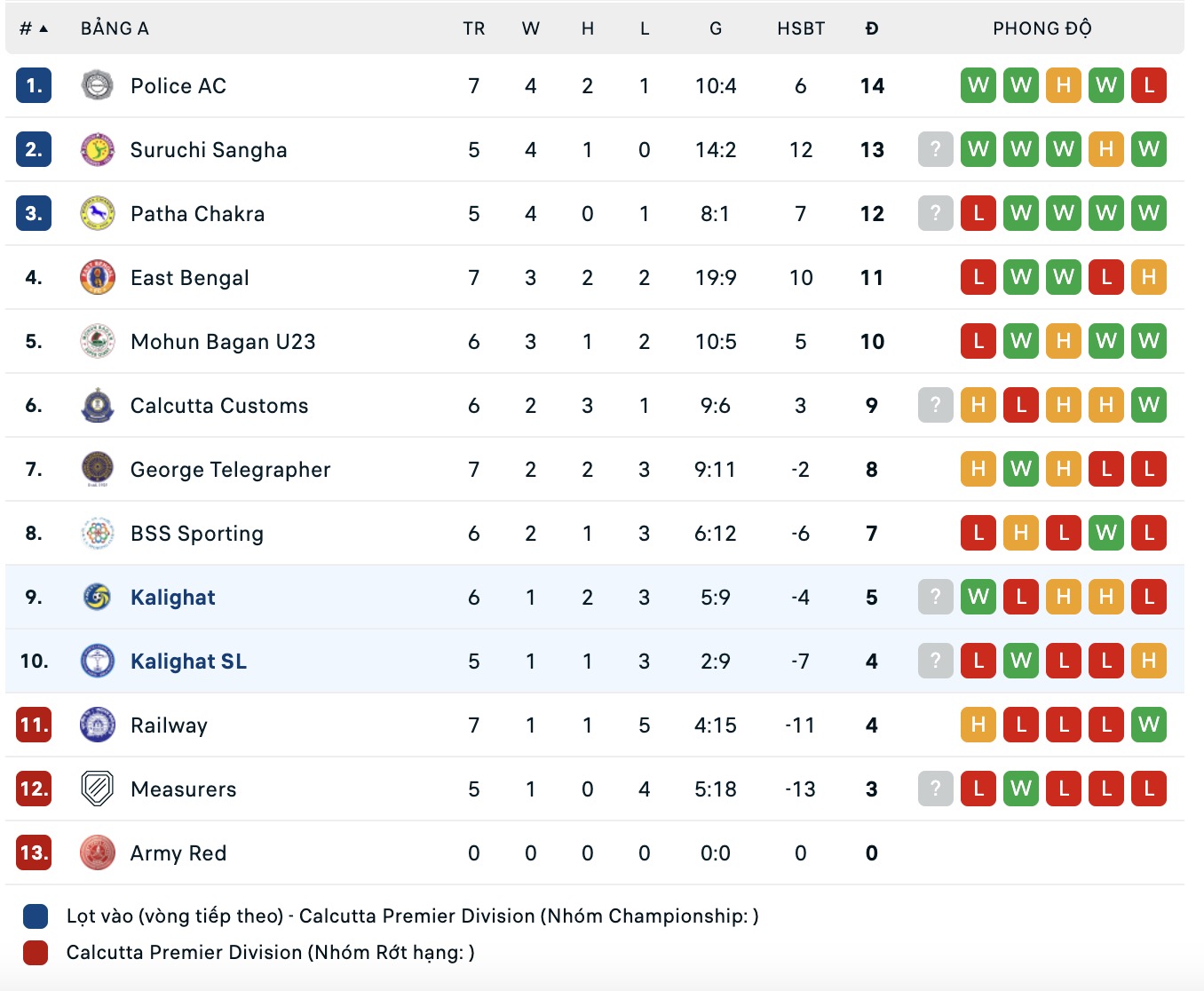
Task: Click the Suruchi Sangha team crest
Action: pyautogui.click(x=98, y=149)
